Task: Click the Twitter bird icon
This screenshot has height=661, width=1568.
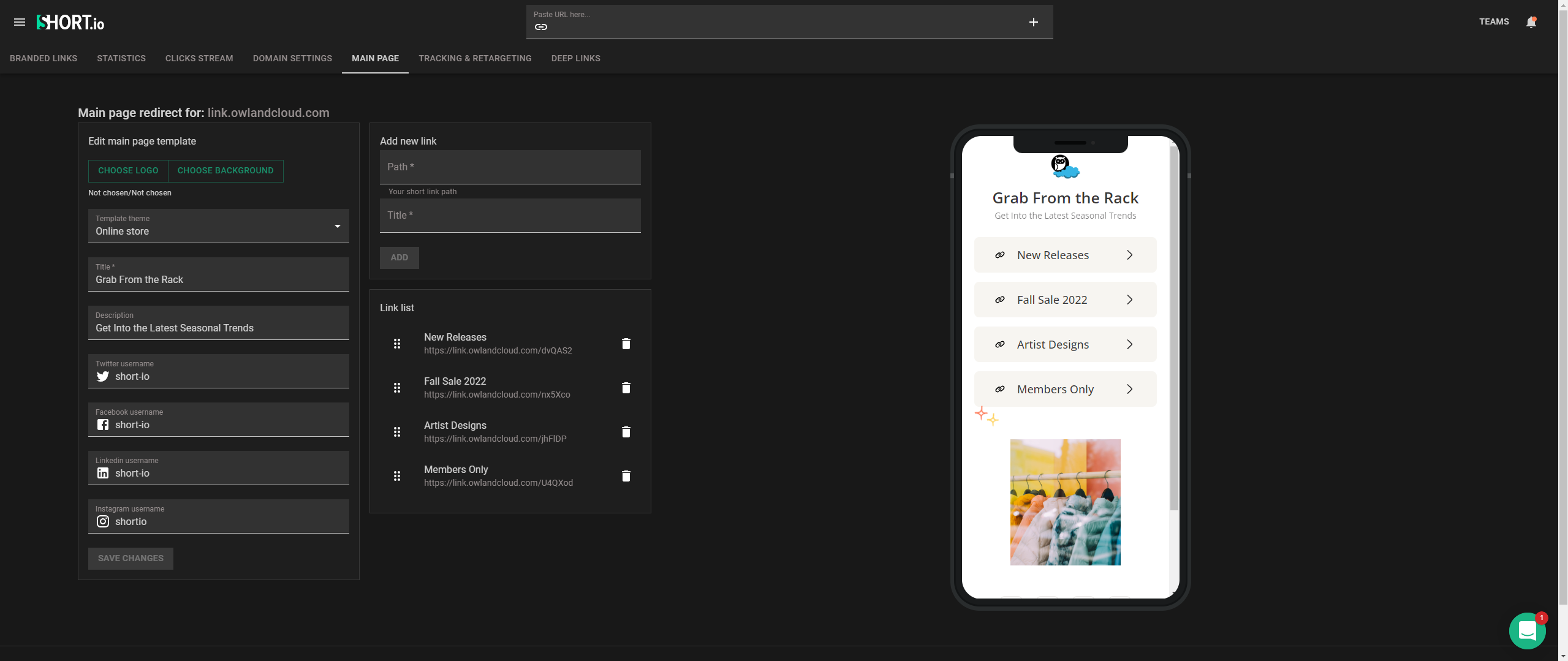Action: pos(103,377)
